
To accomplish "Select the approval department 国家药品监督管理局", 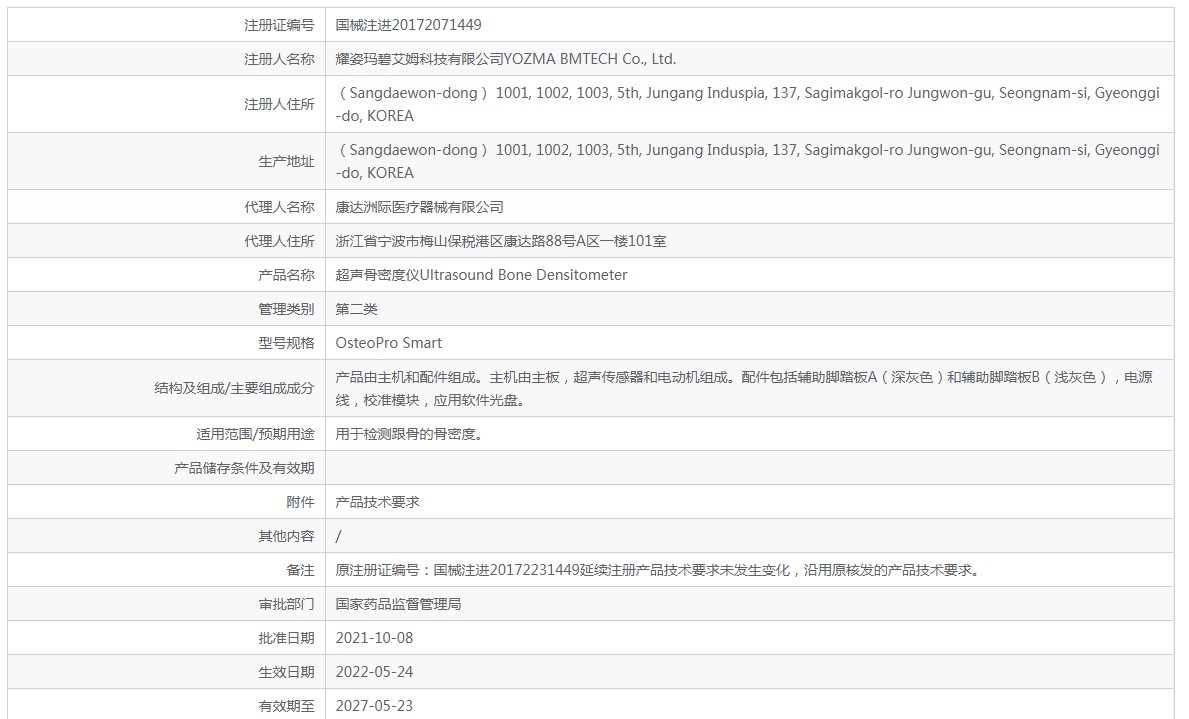I will 398,604.
